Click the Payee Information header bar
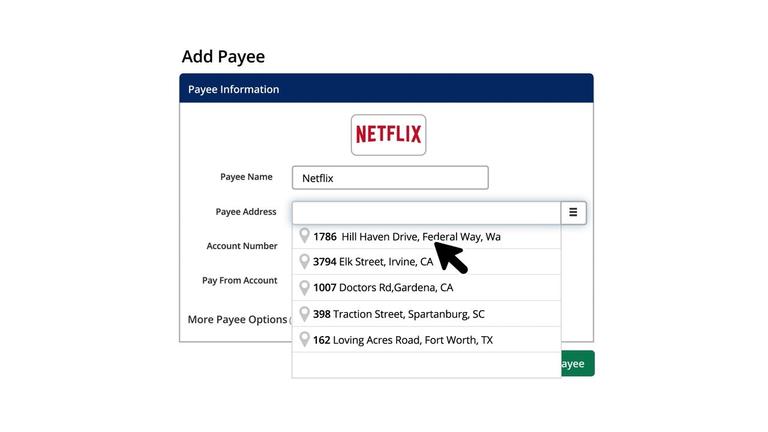 coord(386,89)
